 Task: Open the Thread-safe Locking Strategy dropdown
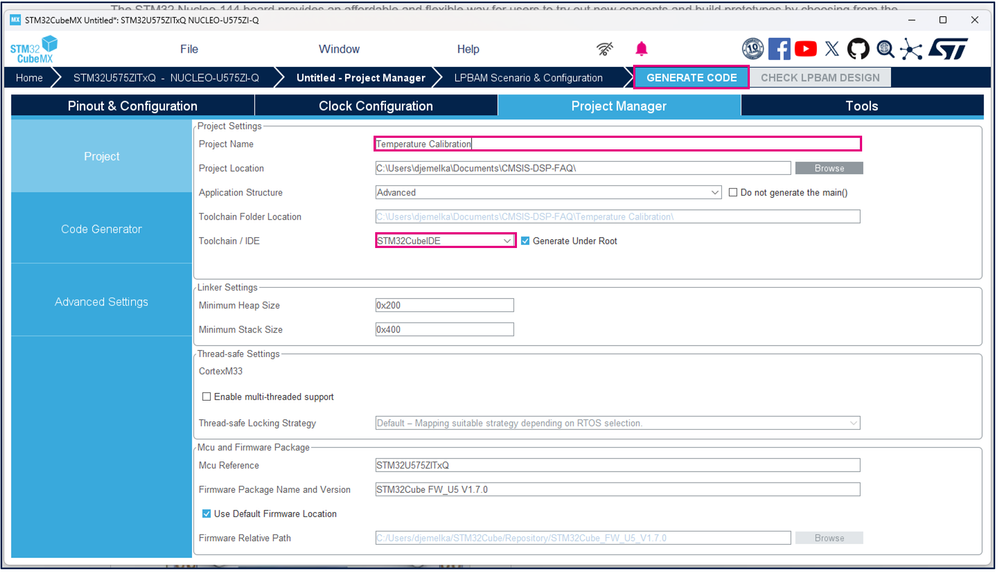(x=617, y=424)
